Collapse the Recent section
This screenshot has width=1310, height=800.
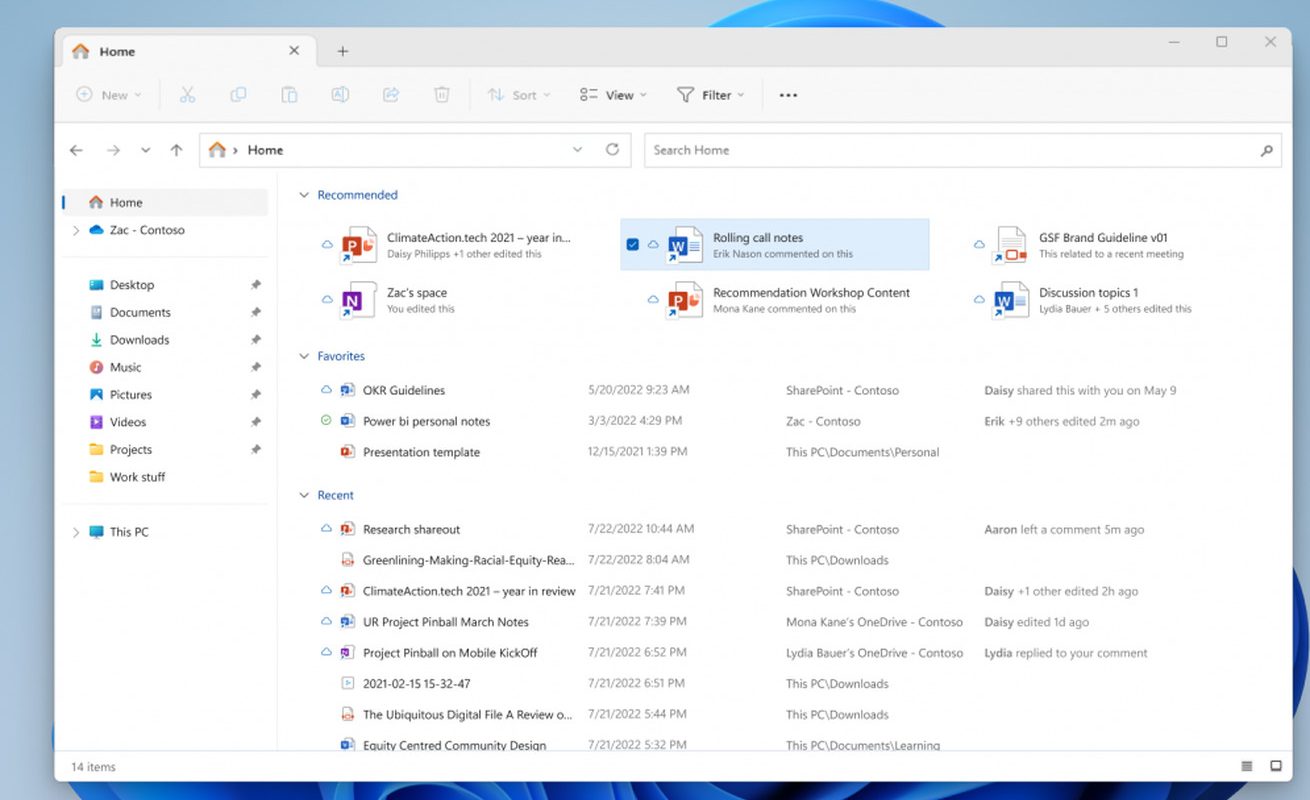pos(304,495)
